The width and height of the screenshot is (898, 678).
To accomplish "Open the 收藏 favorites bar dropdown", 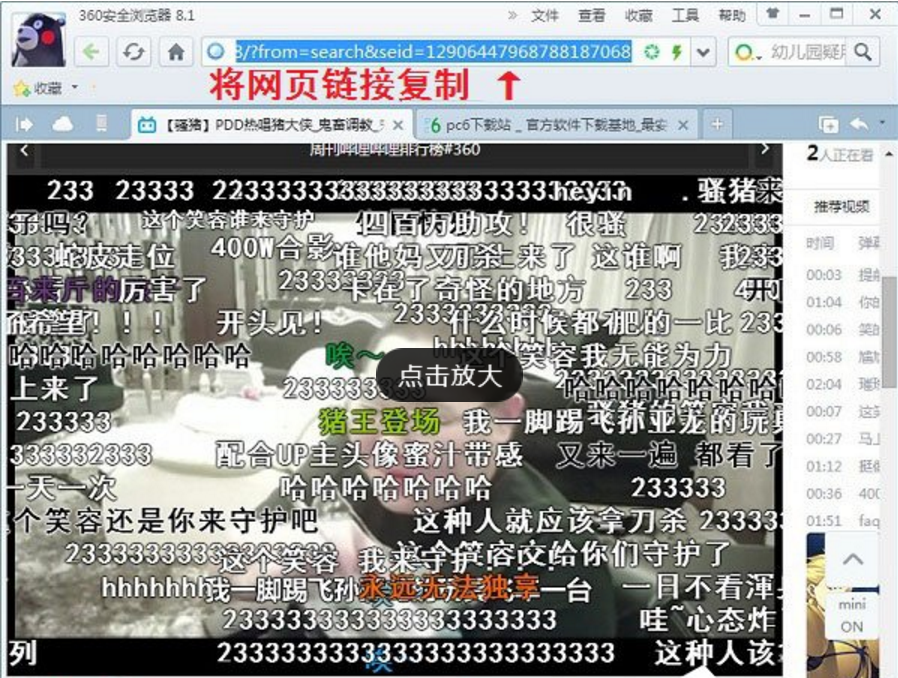I will click(x=75, y=88).
